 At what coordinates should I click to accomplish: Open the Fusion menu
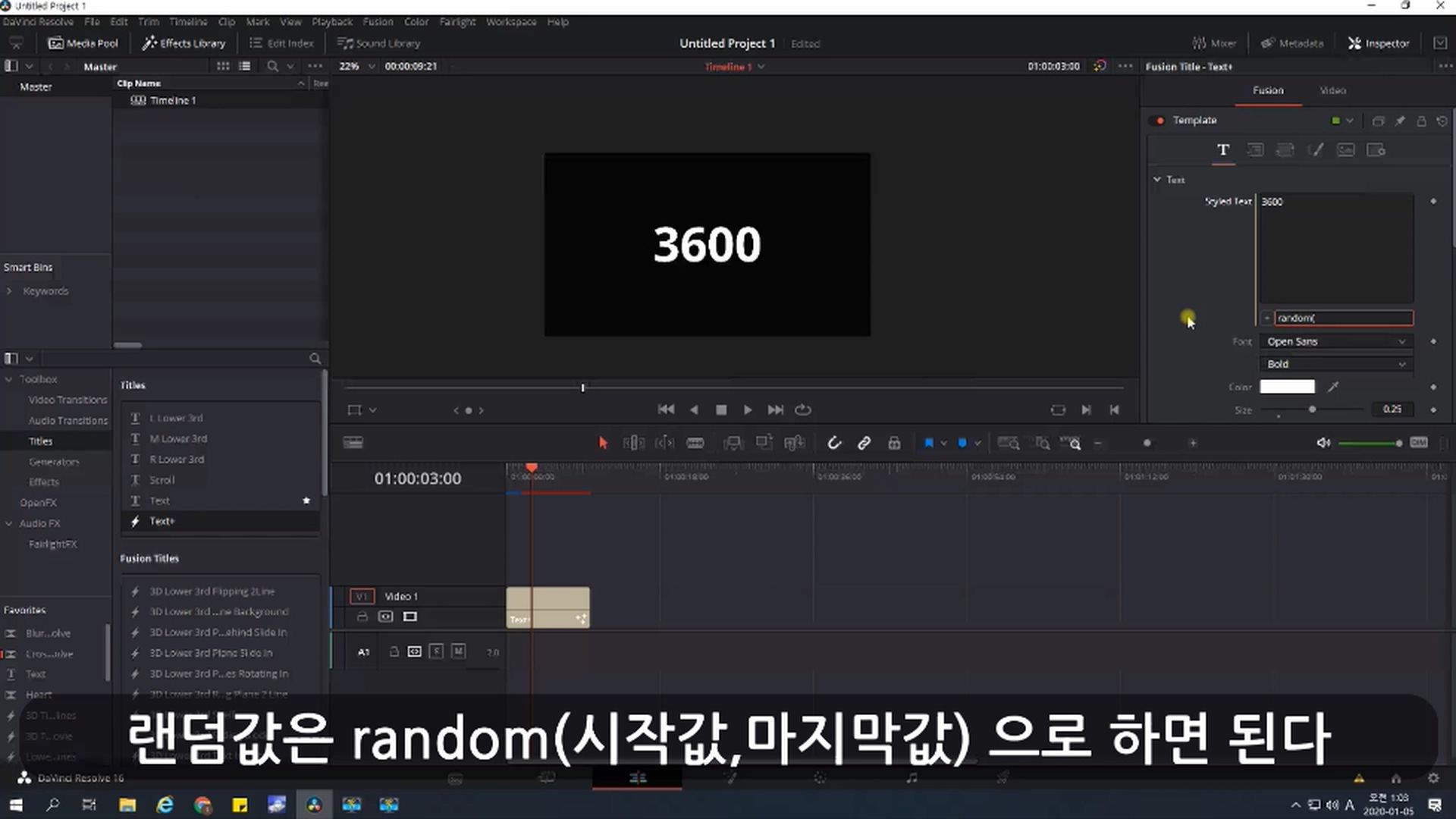(378, 22)
